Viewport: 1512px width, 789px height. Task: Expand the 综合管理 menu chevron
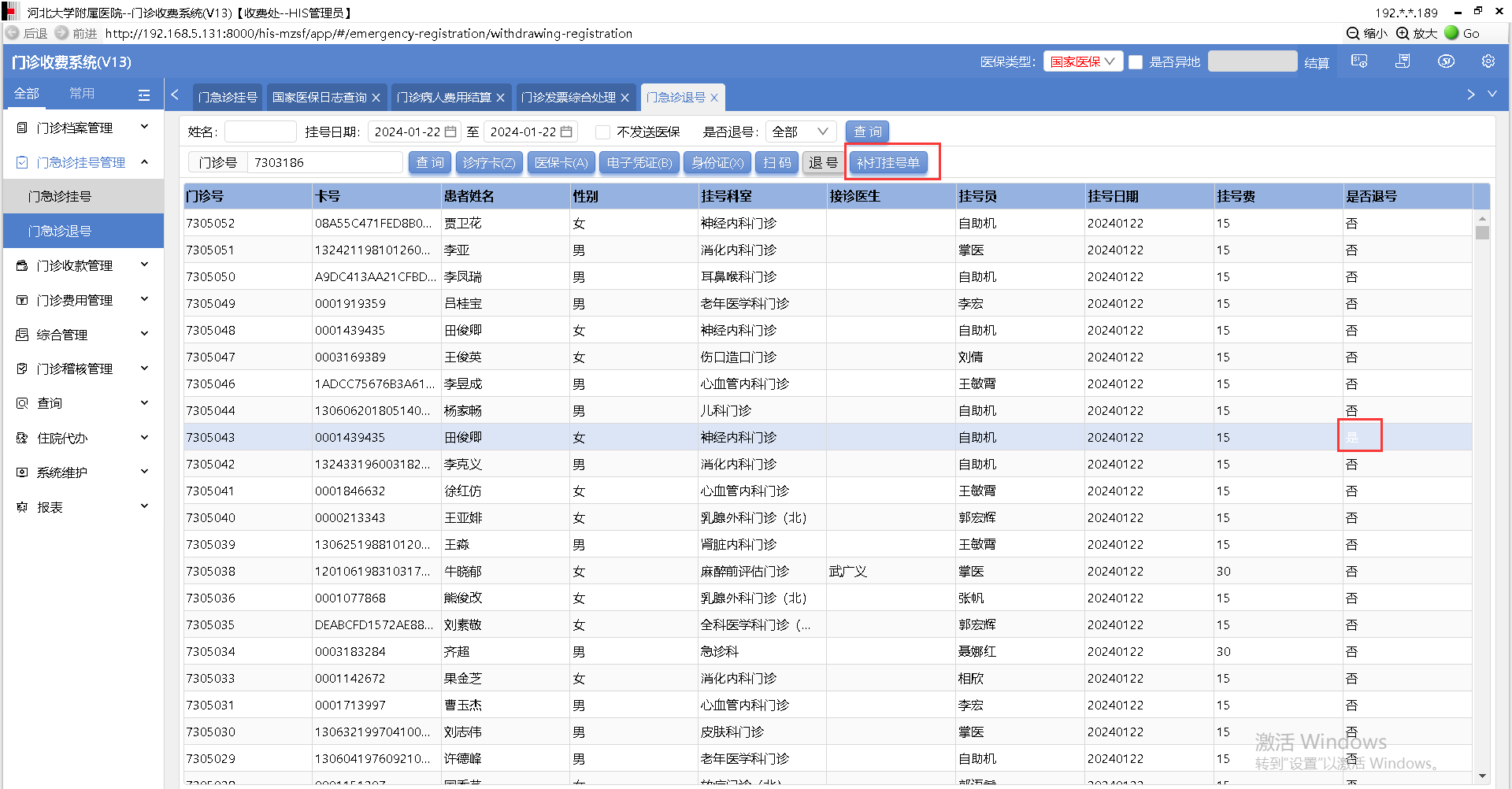[x=144, y=334]
